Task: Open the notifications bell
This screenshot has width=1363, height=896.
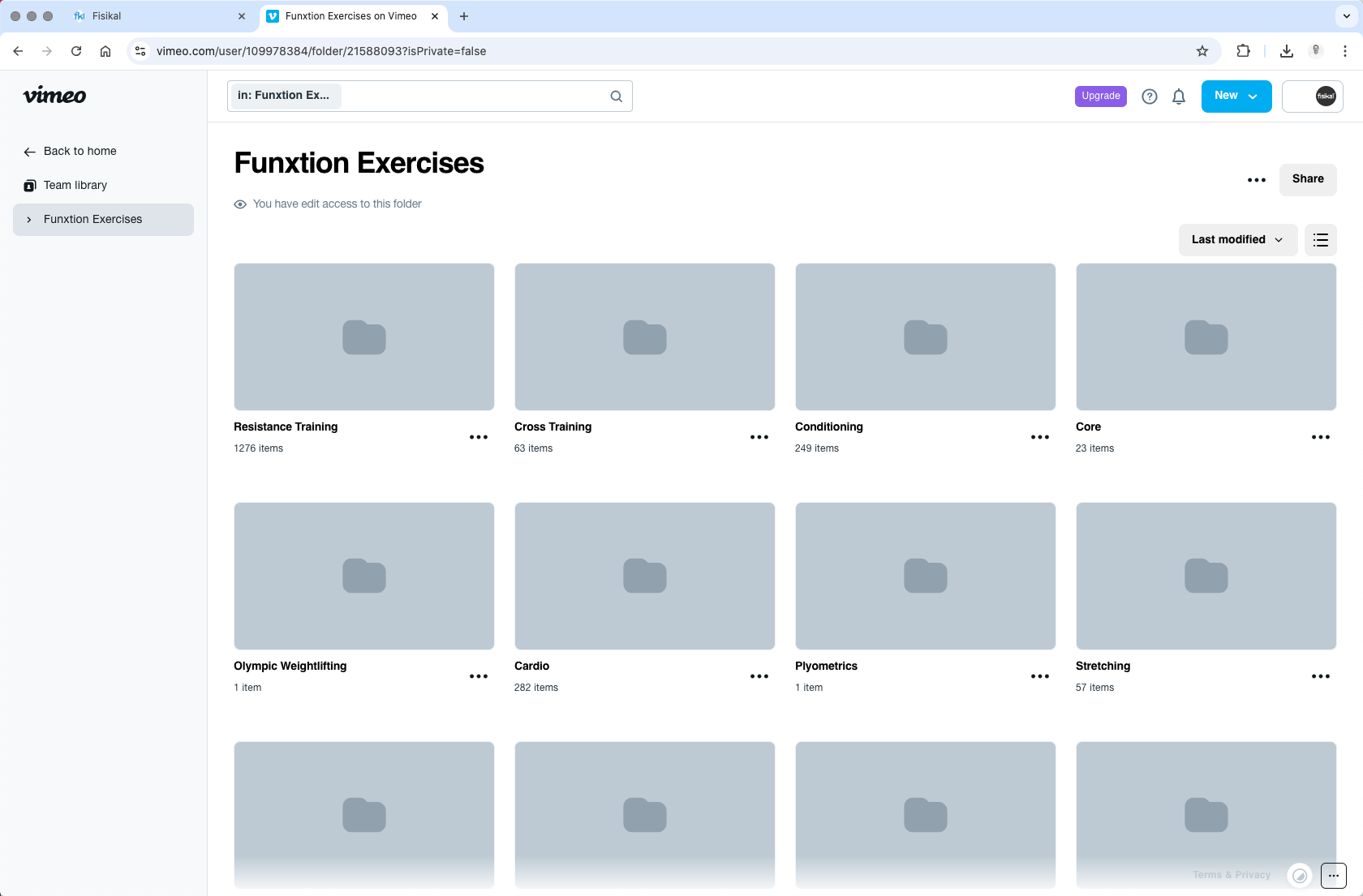Action: point(1179,96)
